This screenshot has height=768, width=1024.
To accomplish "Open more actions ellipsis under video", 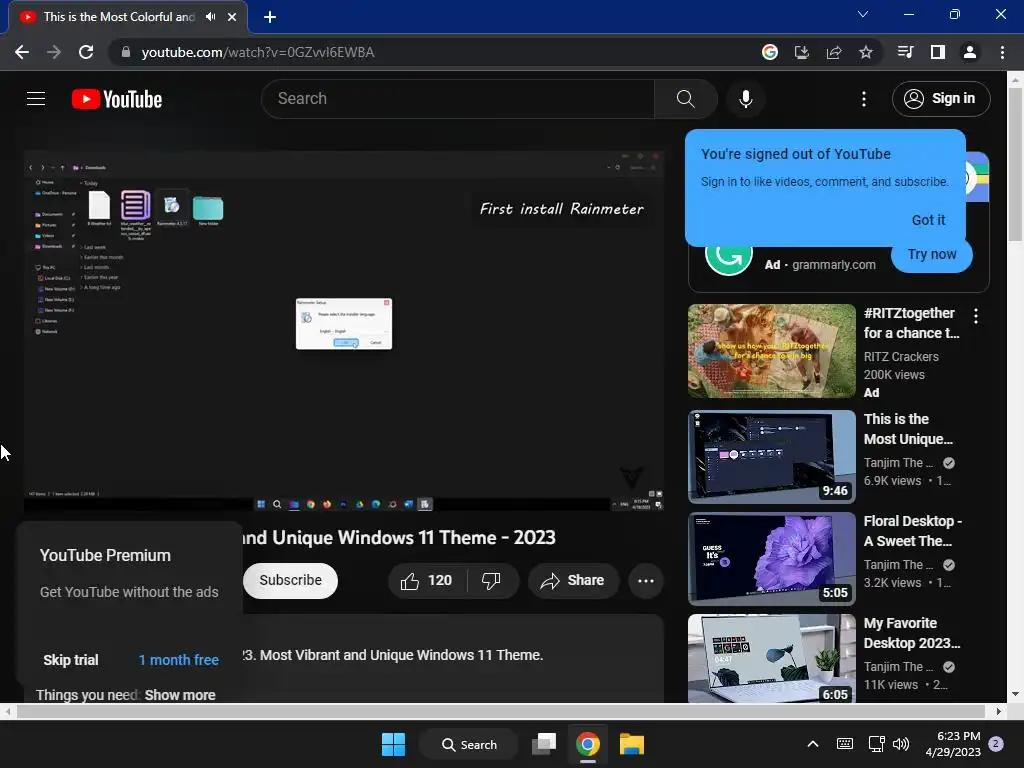I will click(645, 581).
